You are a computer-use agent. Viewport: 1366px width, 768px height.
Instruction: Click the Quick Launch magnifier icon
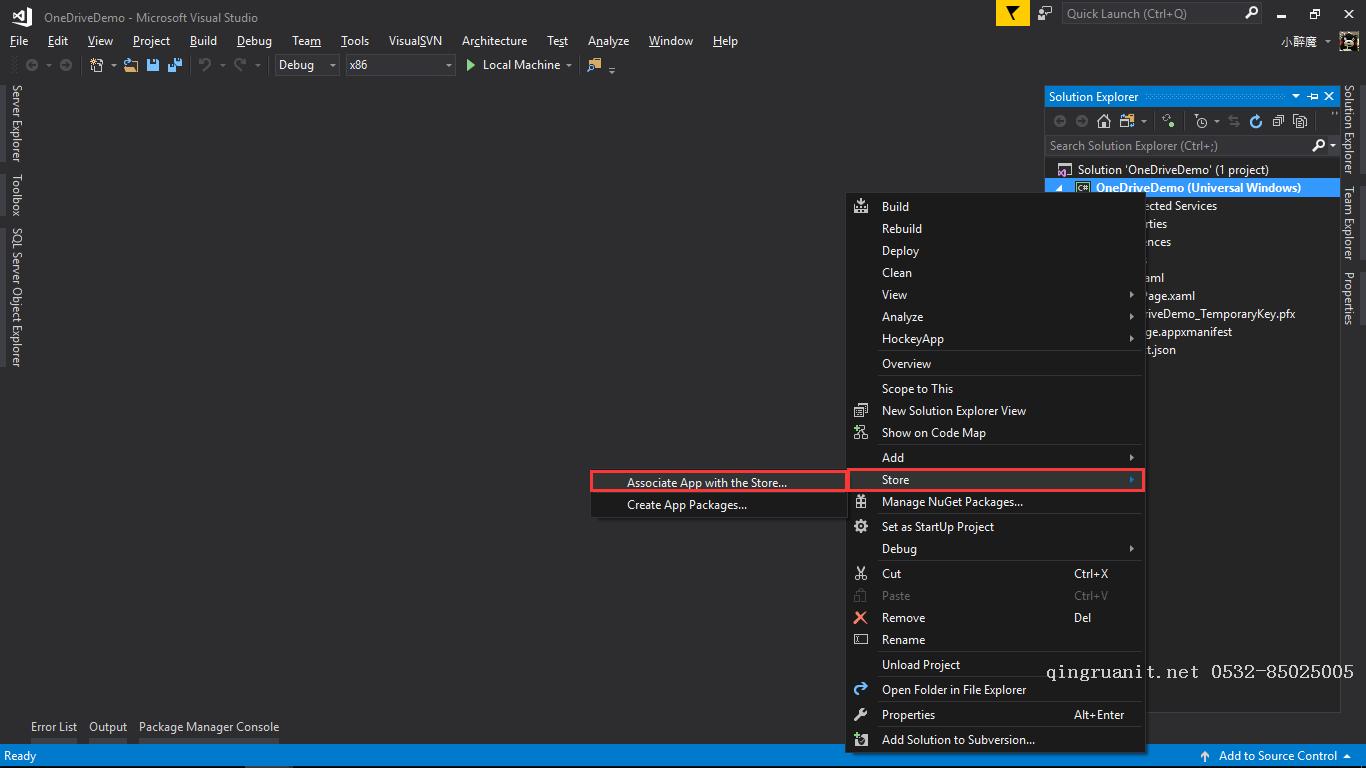point(1251,13)
